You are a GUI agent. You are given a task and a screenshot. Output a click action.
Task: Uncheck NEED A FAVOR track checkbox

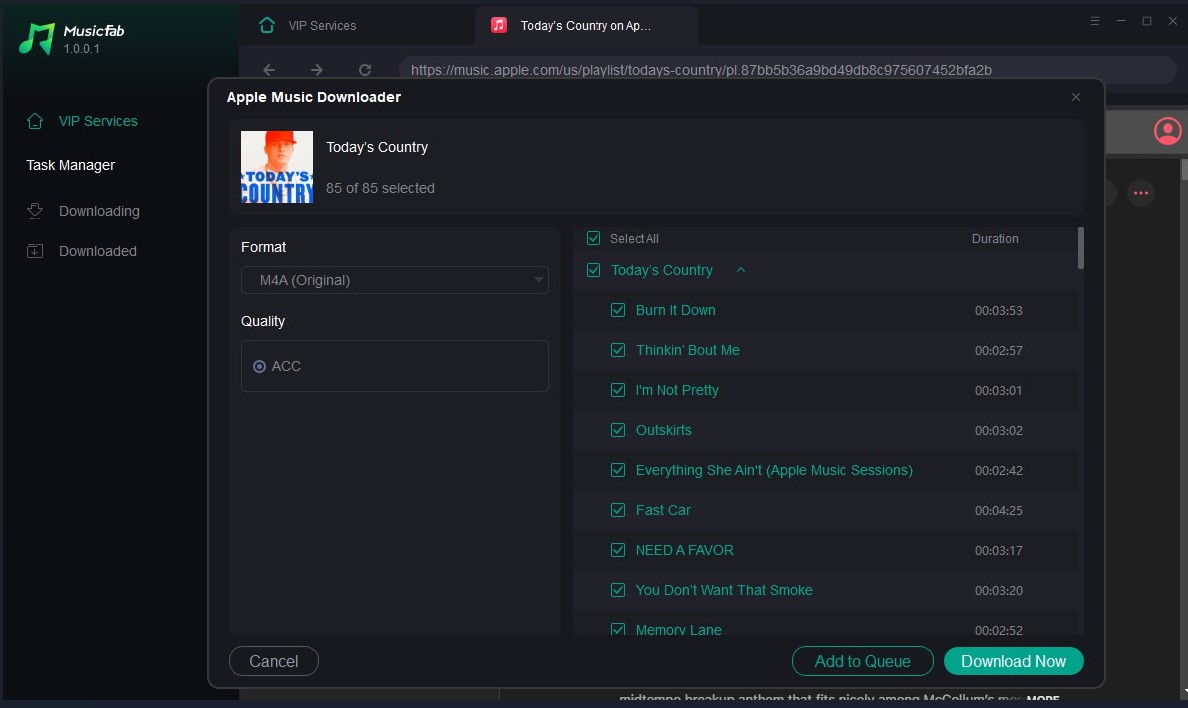point(617,550)
